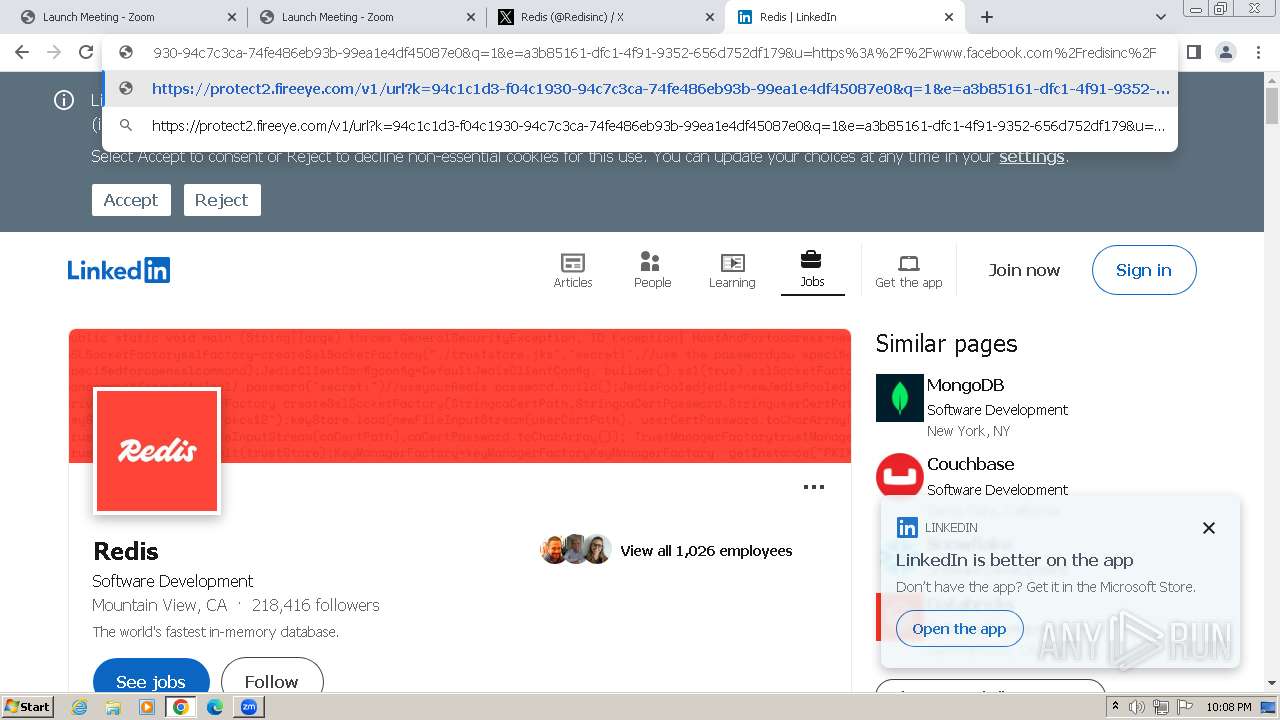
Task: Click the Join now link
Action: pos(1024,270)
